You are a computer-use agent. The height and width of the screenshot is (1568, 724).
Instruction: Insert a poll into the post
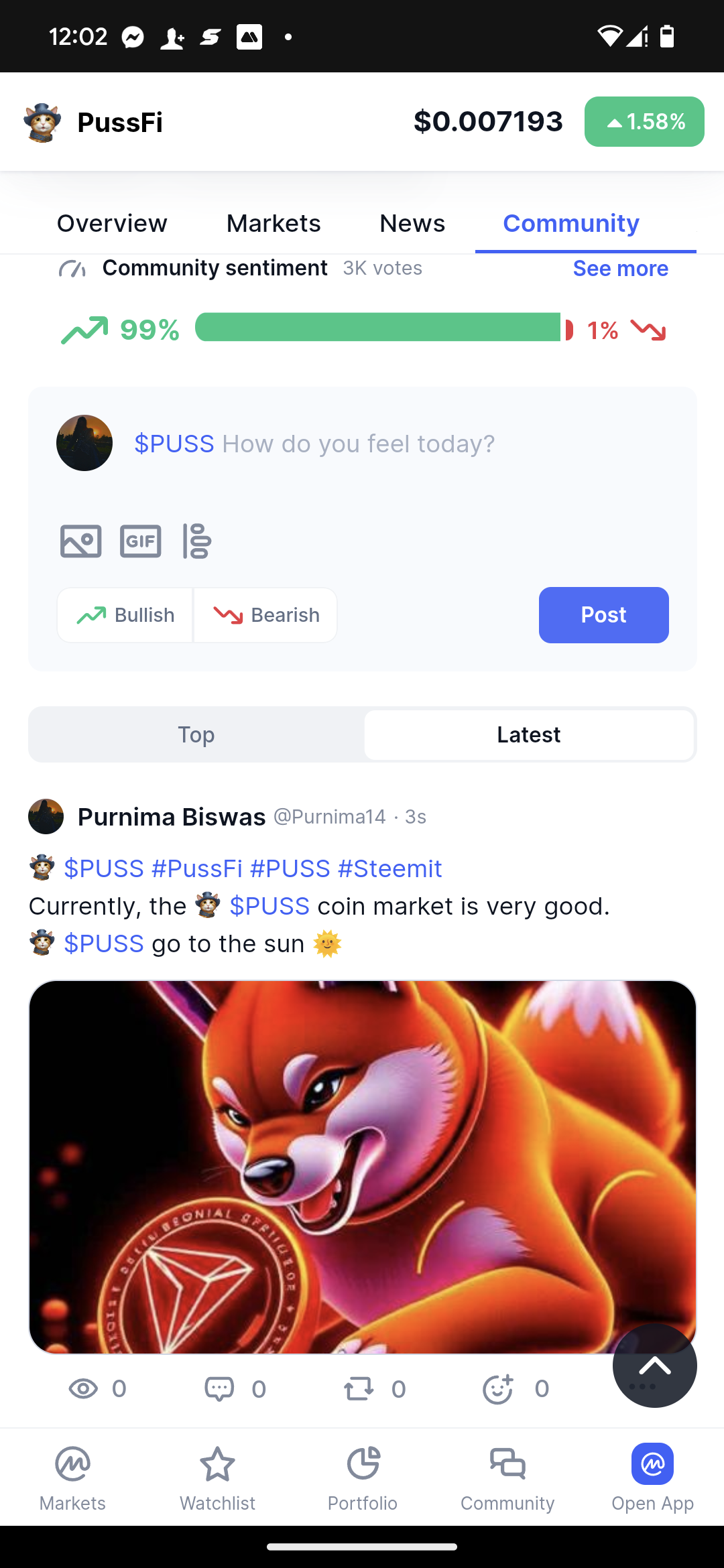point(197,541)
